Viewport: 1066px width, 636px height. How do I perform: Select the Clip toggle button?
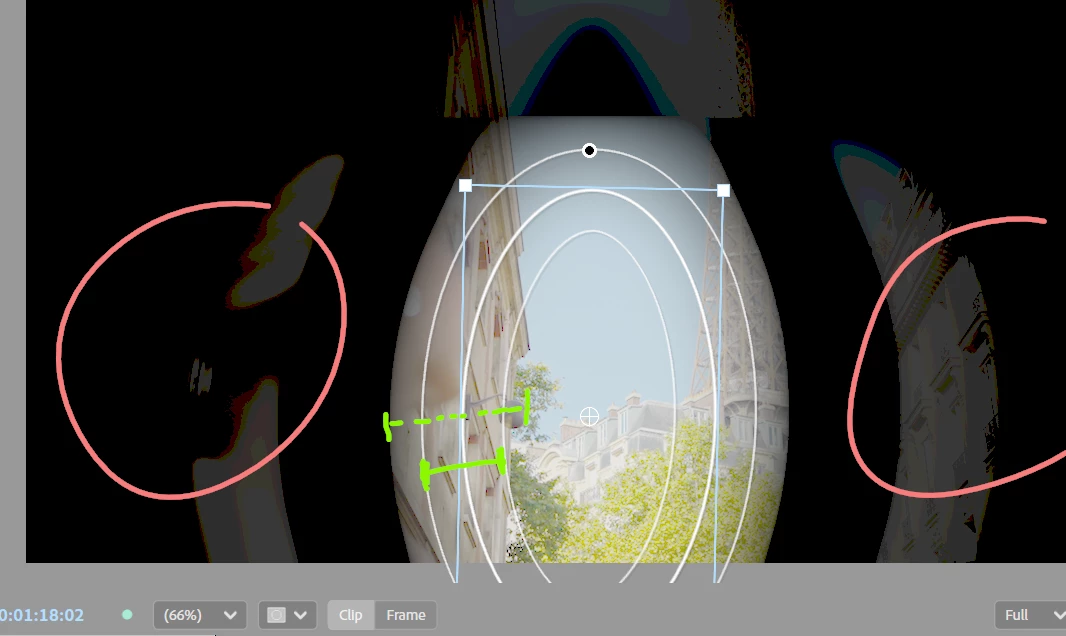351,615
